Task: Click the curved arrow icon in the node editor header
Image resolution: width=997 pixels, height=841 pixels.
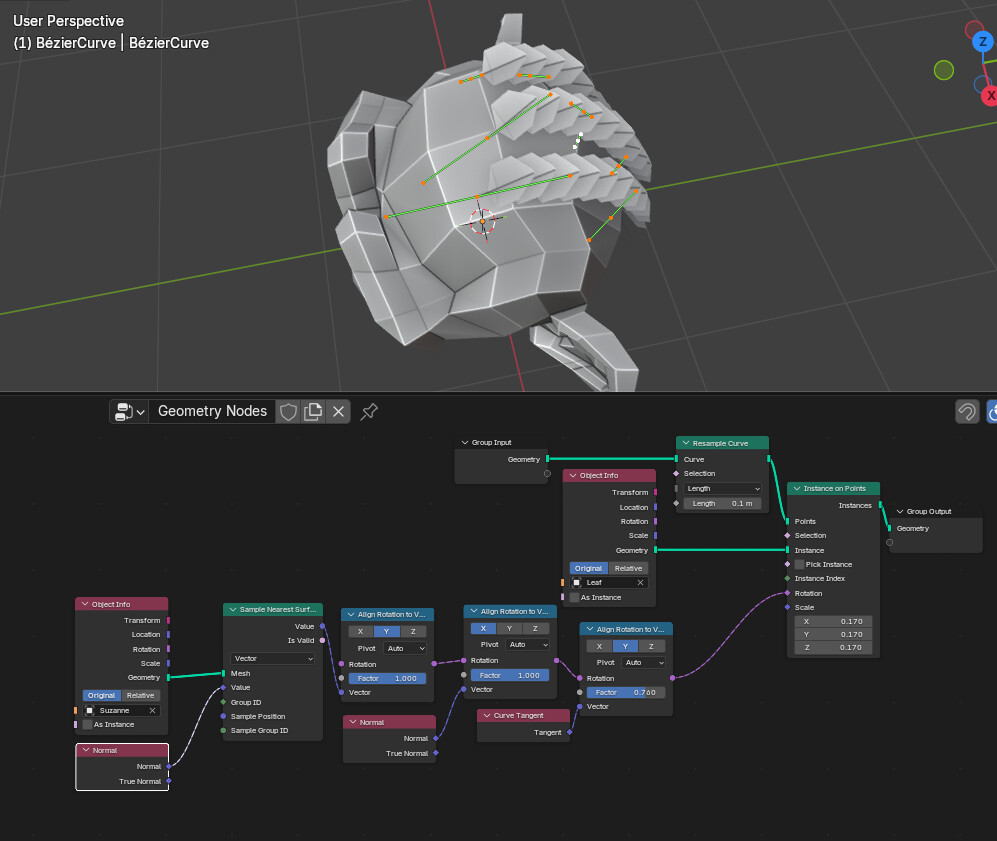Action: tap(967, 412)
